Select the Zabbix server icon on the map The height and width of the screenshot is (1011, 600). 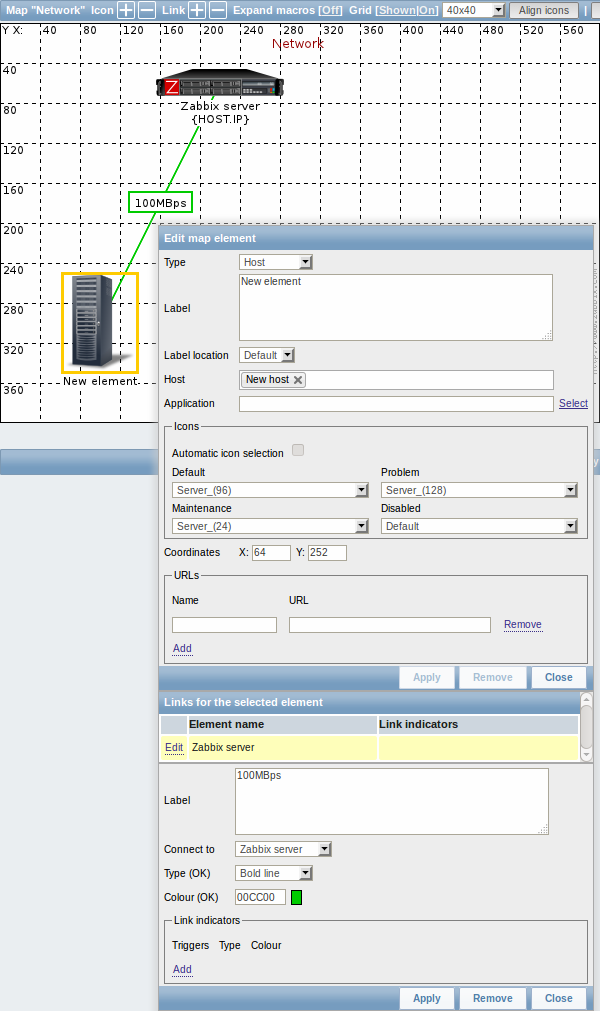point(220,84)
